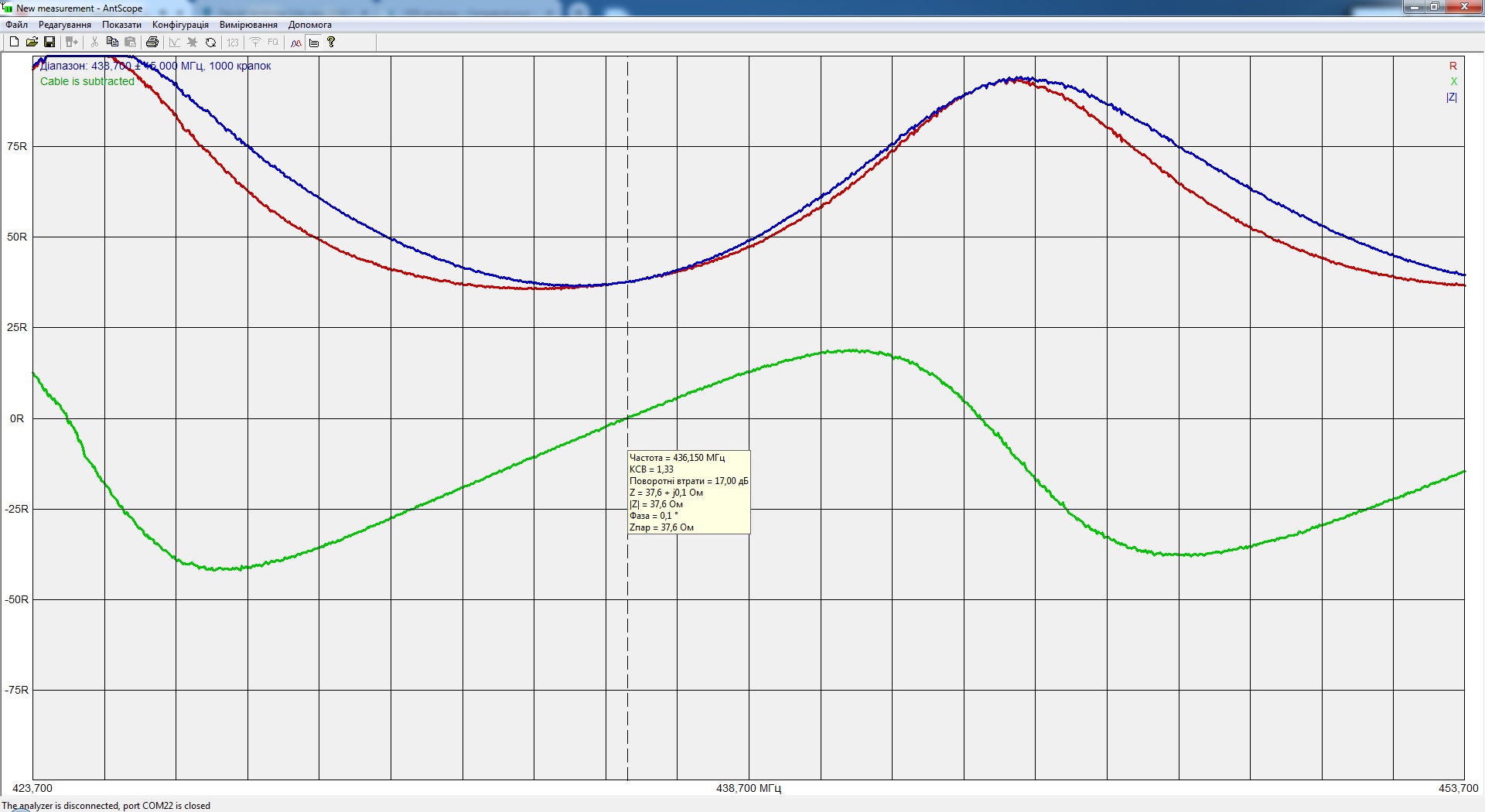The width and height of the screenshot is (1485, 812).
Task: Print the graph with the printer icon
Action: tap(152, 43)
